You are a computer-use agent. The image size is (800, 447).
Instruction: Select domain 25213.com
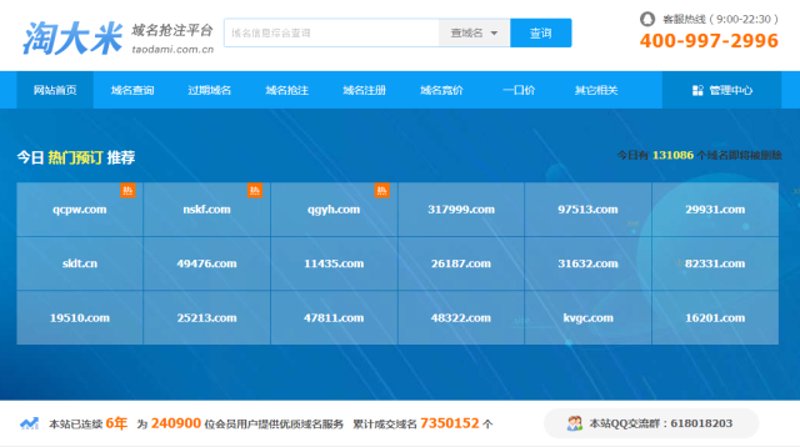tap(207, 317)
